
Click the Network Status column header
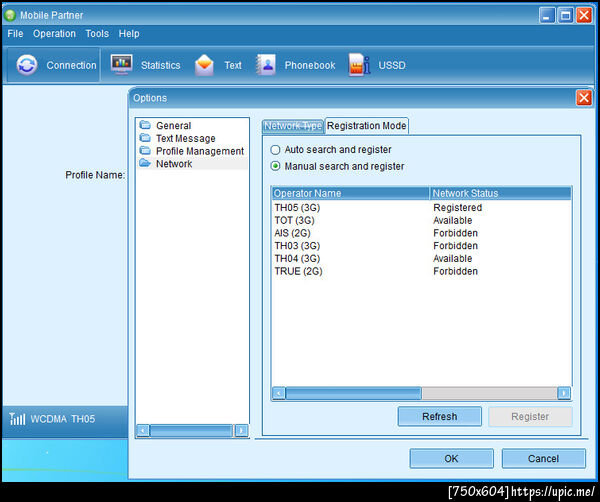501,193
